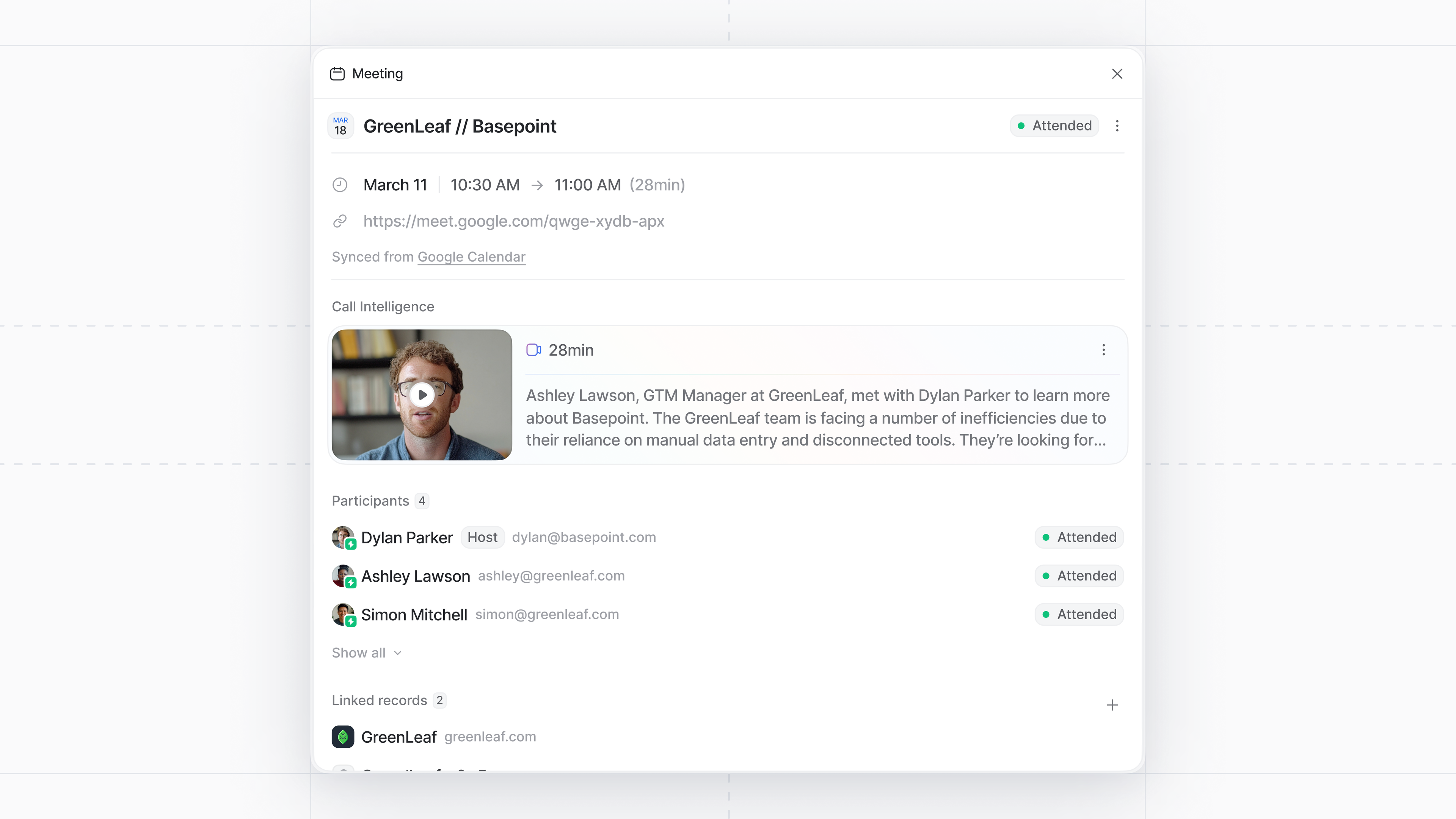Open the GreenLeaf linked record
Screen dimensions: 1456x819
(399, 737)
